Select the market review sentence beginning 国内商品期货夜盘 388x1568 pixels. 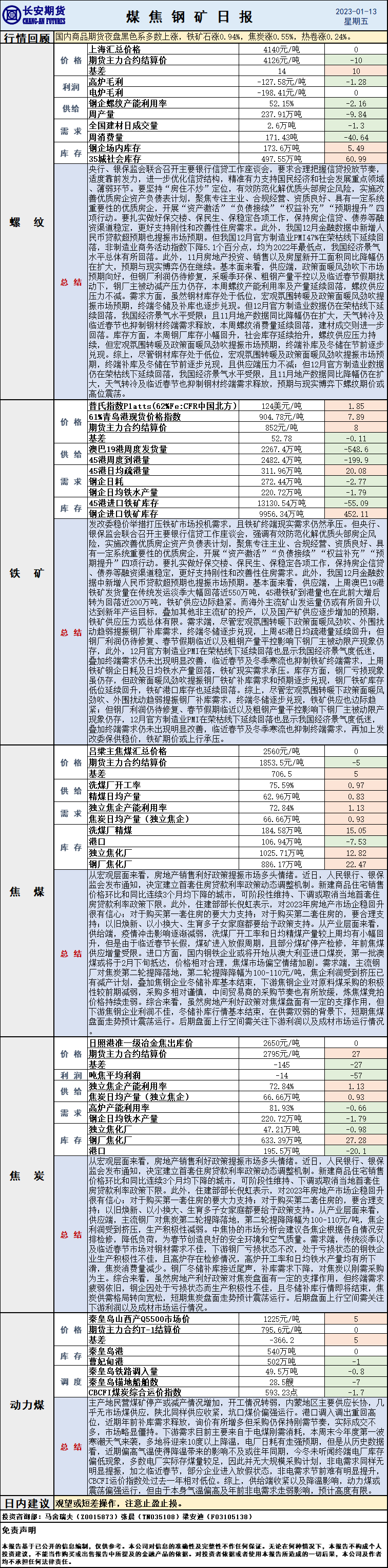click(x=203, y=37)
